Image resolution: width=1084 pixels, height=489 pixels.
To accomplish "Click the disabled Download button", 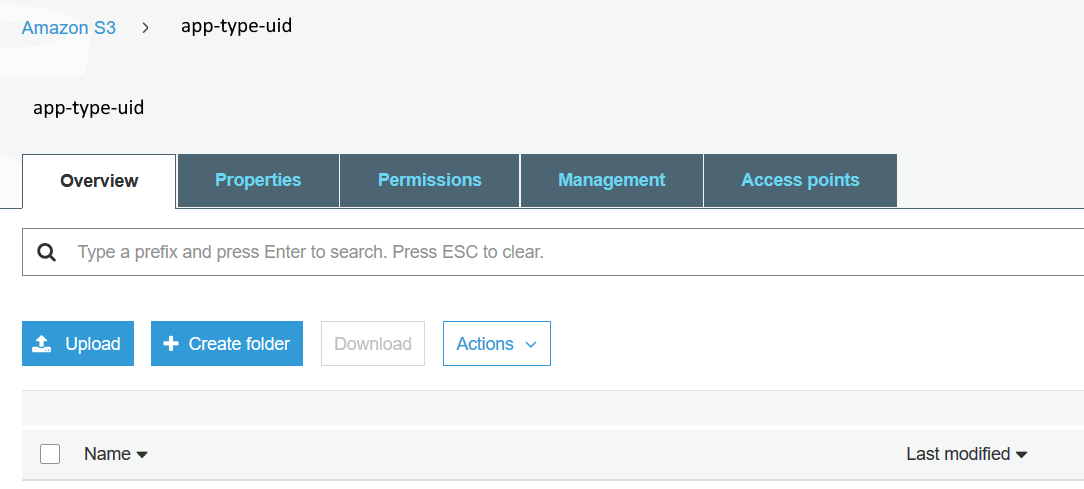I will click(x=373, y=344).
